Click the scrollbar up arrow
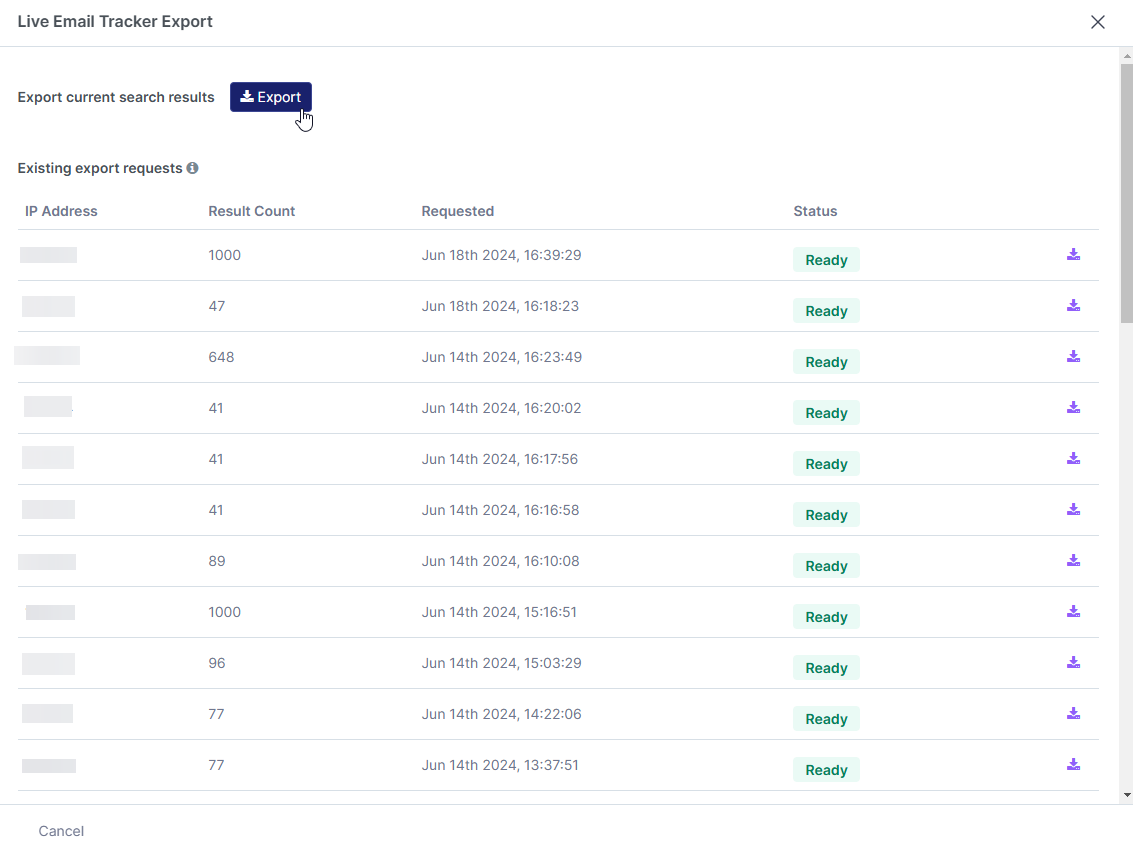Viewport: 1133px width, 852px height. (x=1127, y=55)
